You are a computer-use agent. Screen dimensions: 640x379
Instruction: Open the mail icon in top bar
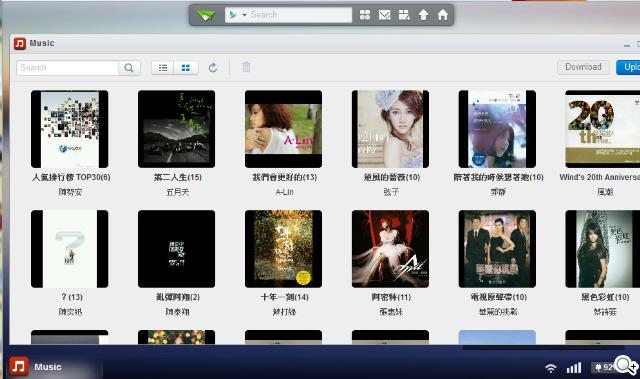pyautogui.click(x=384, y=15)
